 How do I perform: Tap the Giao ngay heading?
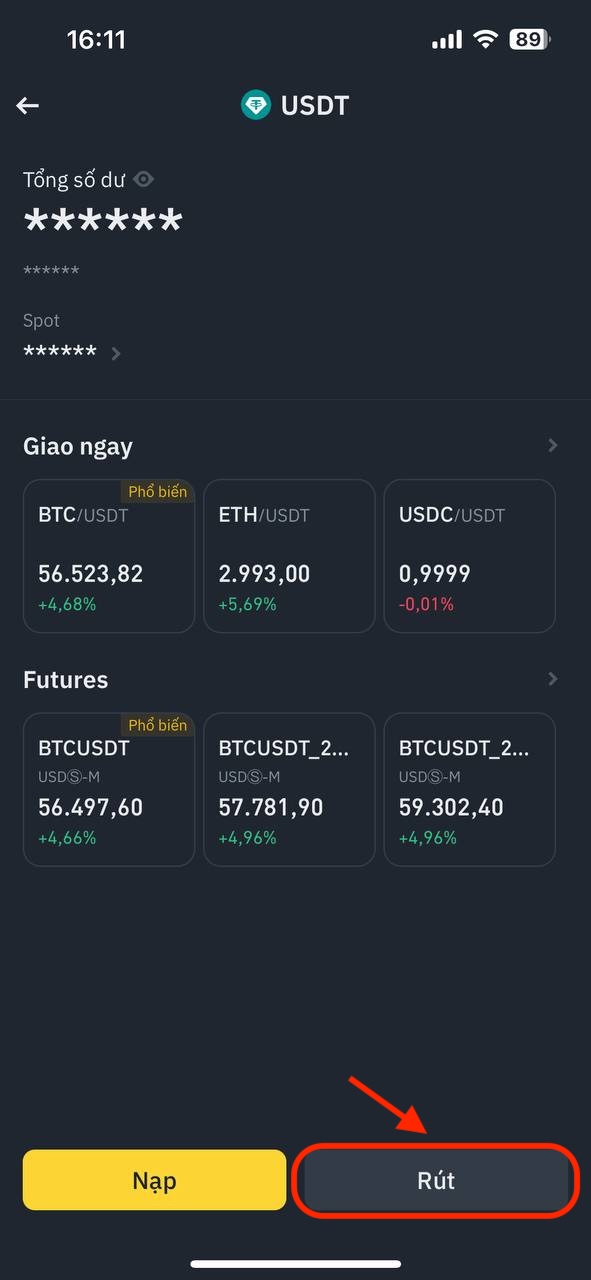click(x=78, y=447)
